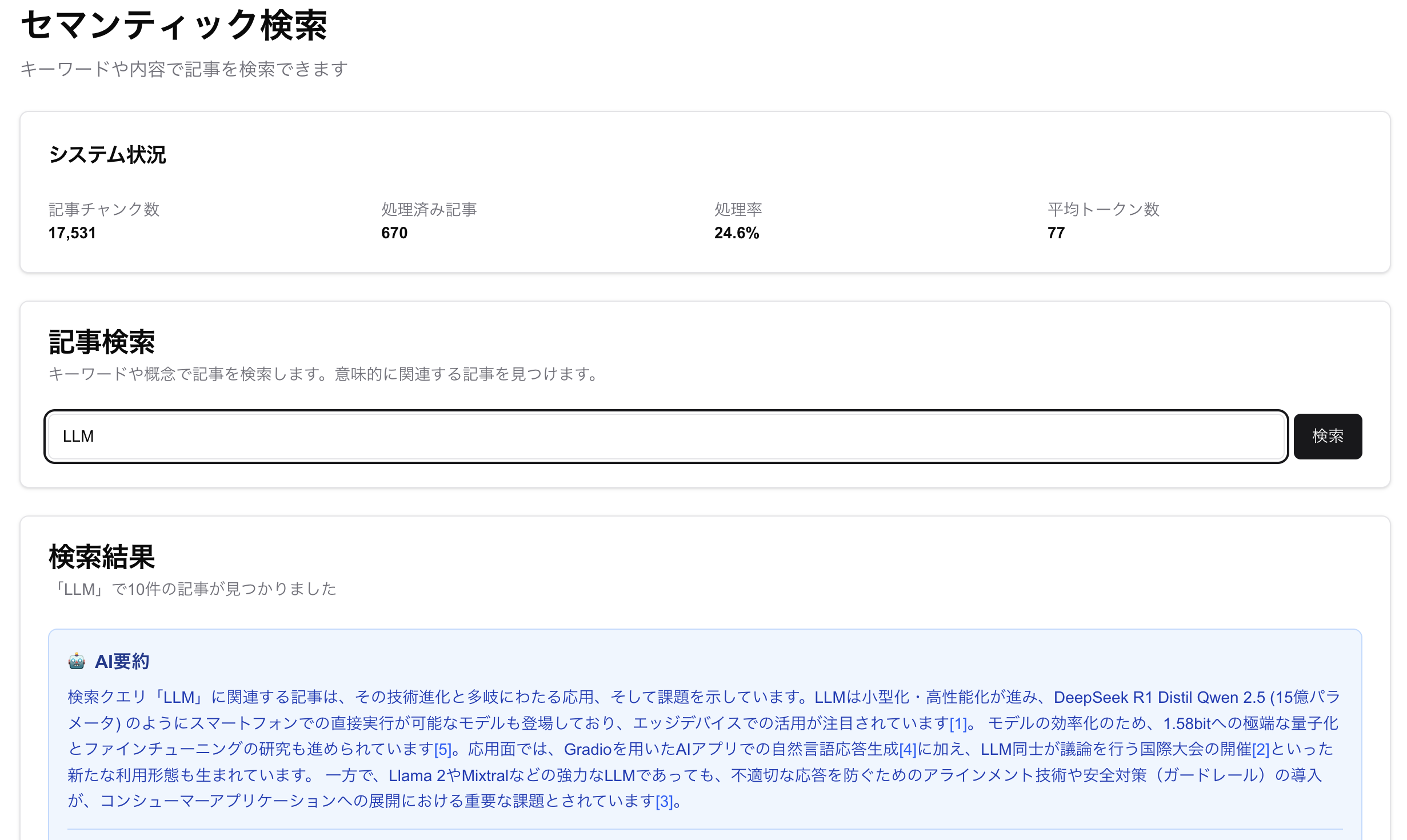Click the 24.6% processing rate value
Viewport: 1407px width, 840px height.
click(737, 233)
